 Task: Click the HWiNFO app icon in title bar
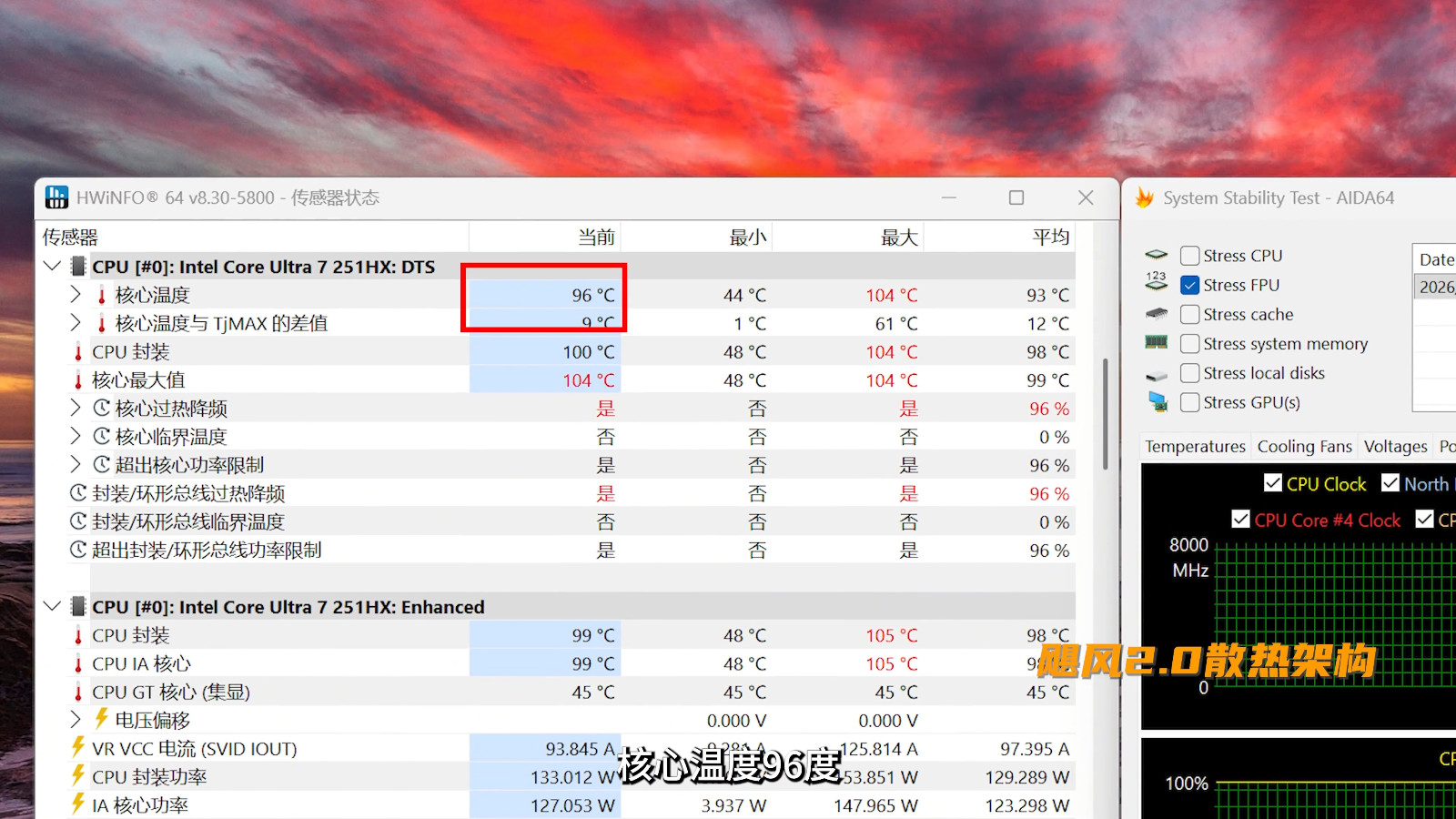(56, 197)
